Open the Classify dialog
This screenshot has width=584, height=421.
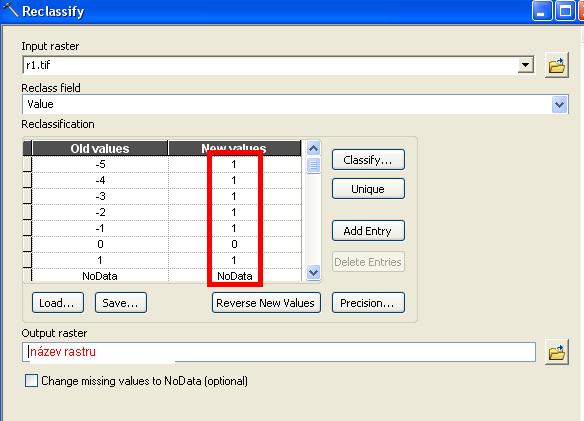(x=368, y=160)
